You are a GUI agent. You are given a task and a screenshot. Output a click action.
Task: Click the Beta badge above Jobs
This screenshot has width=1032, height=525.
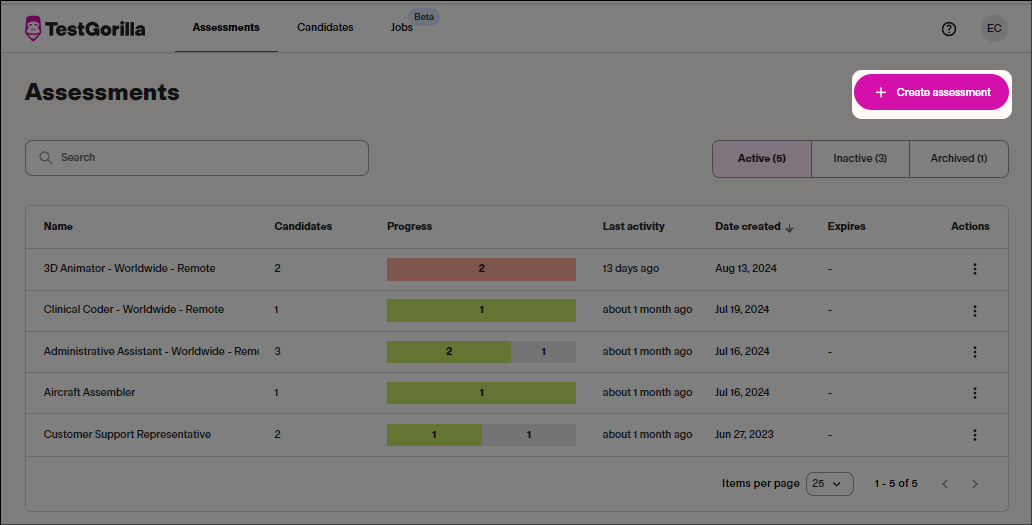424,16
